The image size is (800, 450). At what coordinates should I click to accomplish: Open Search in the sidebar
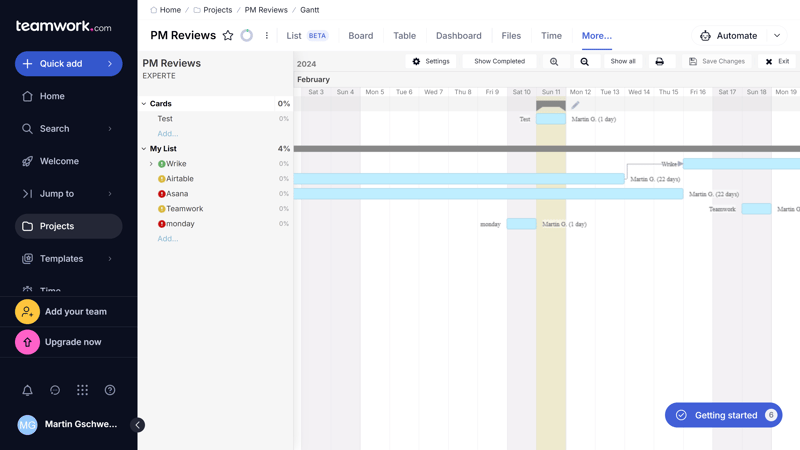(54, 129)
